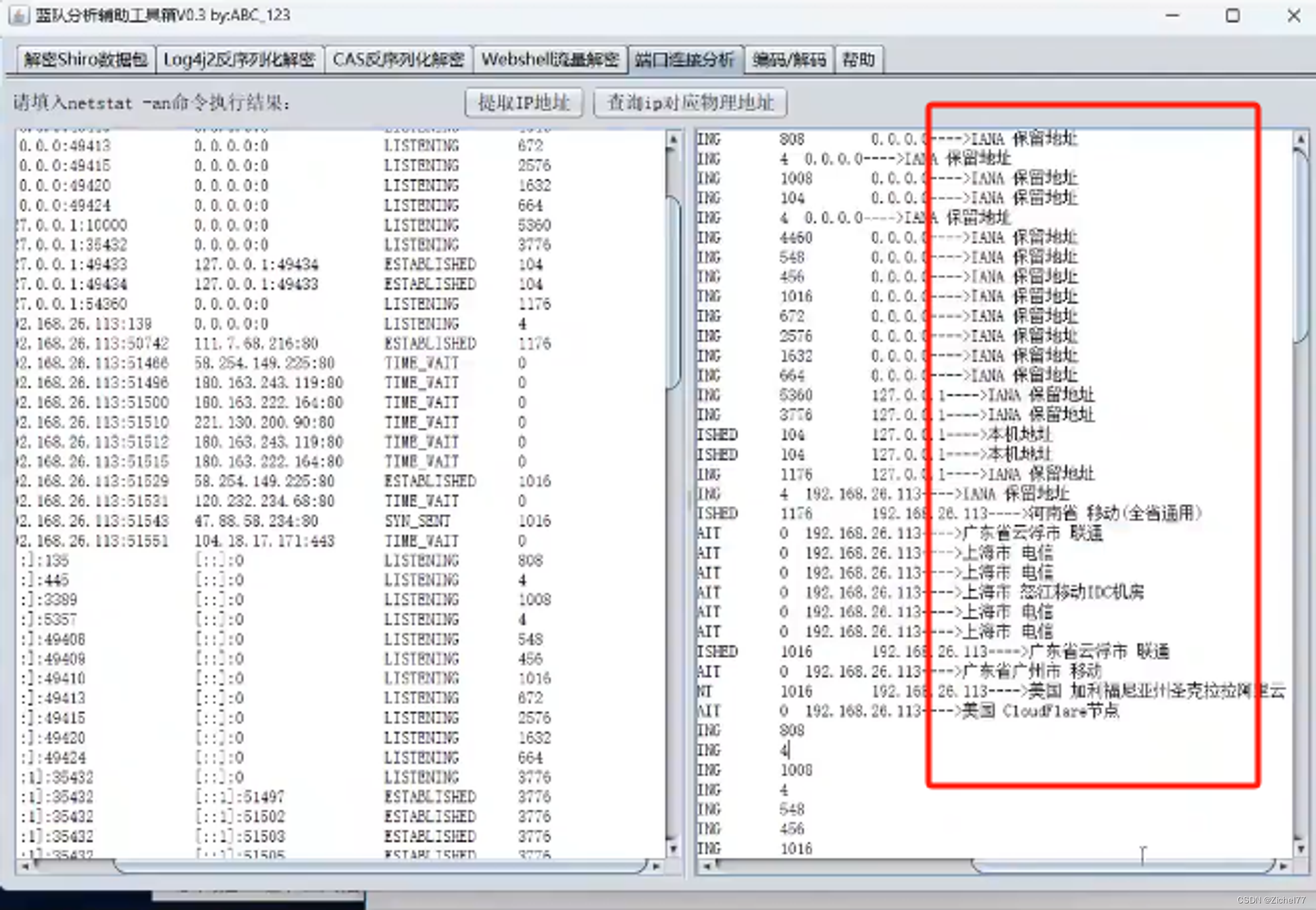Click right pane horizontal scrollbar left arrow
Viewport: 1316px width, 910px height.
click(705, 867)
